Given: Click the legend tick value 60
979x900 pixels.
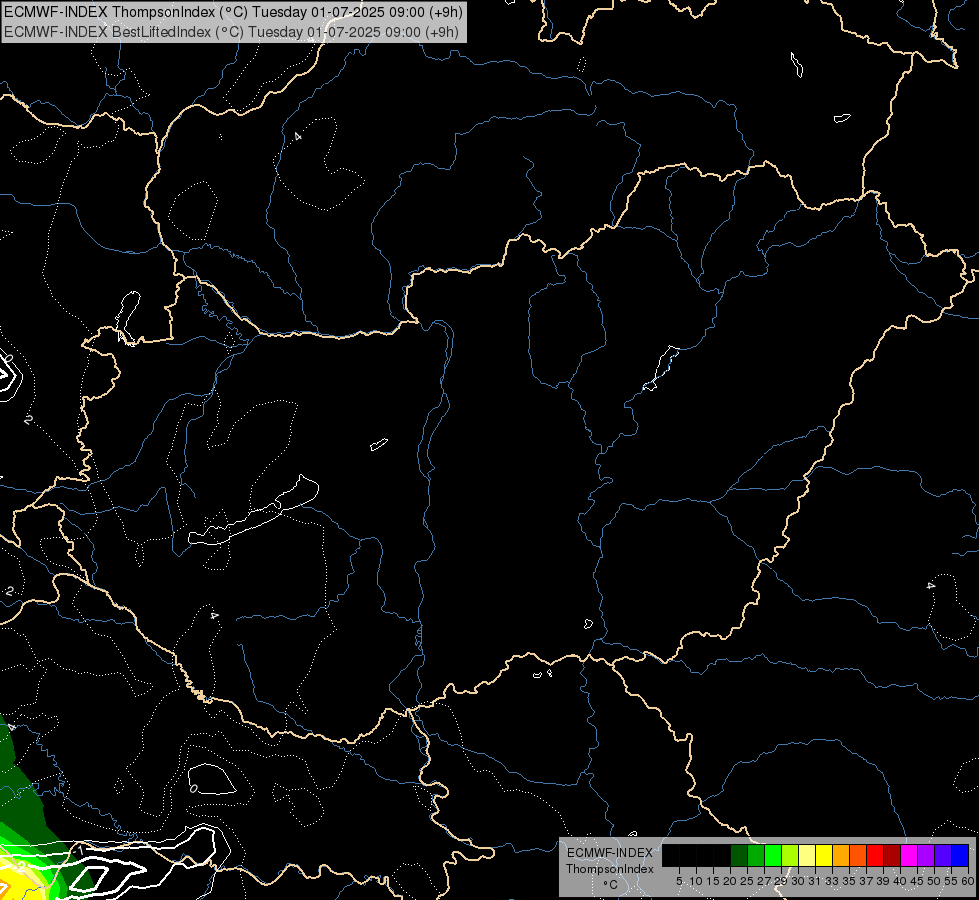Looking at the screenshot, I should pyautogui.click(x=968, y=881).
